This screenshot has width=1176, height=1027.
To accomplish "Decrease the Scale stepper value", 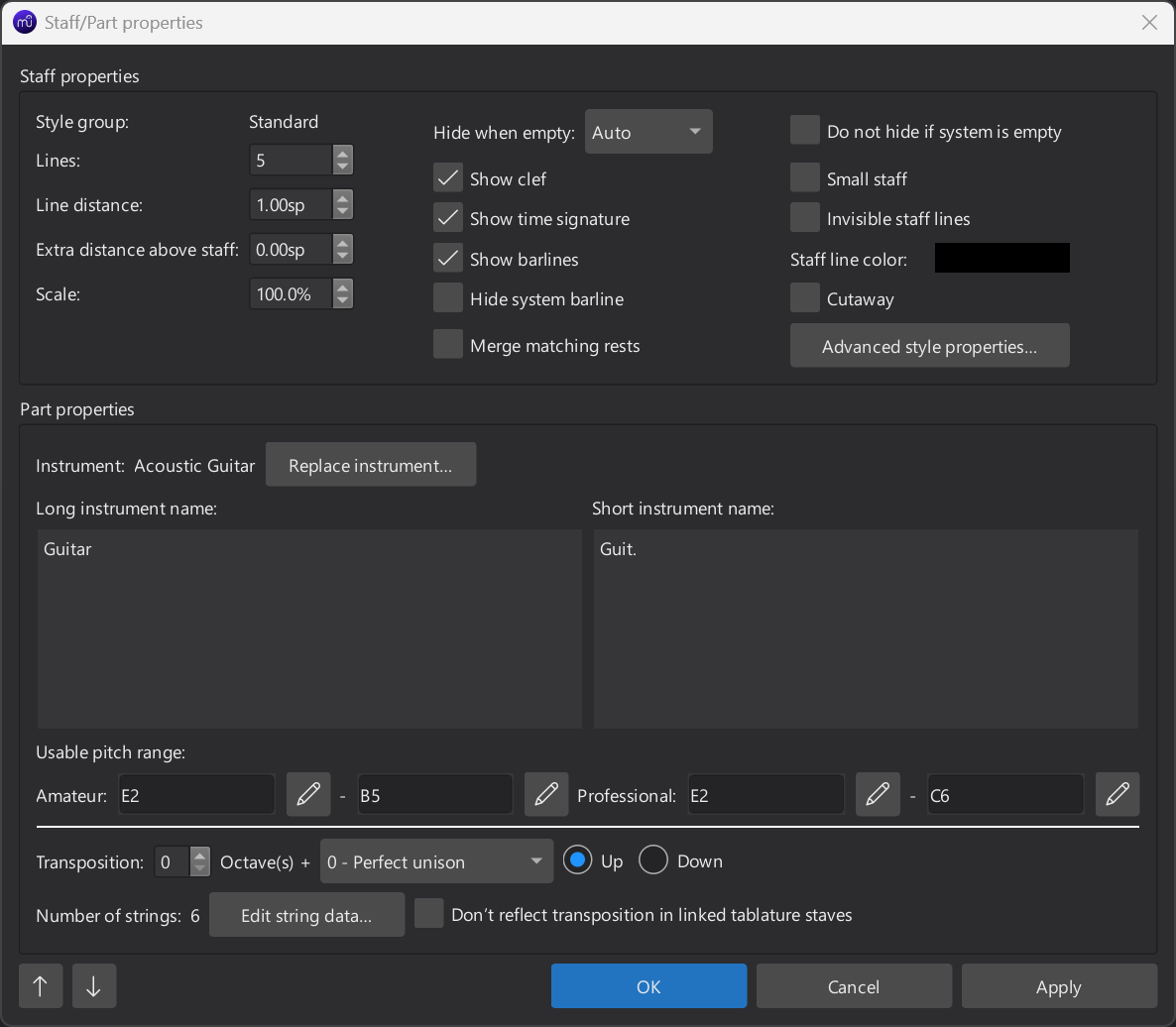I will 342,300.
